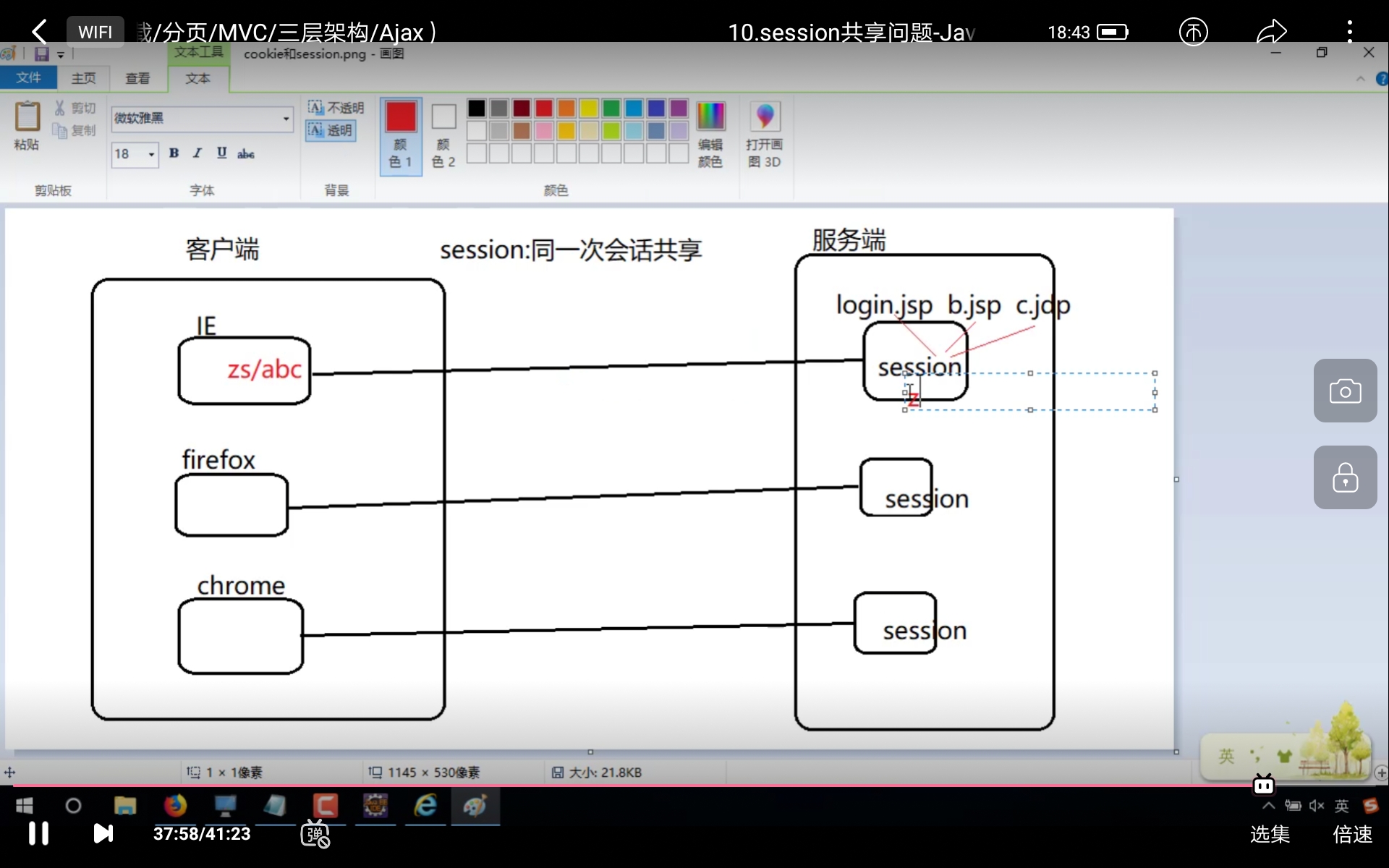Open the episode selection list button
The image size is (1389, 868).
[1270, 834]
